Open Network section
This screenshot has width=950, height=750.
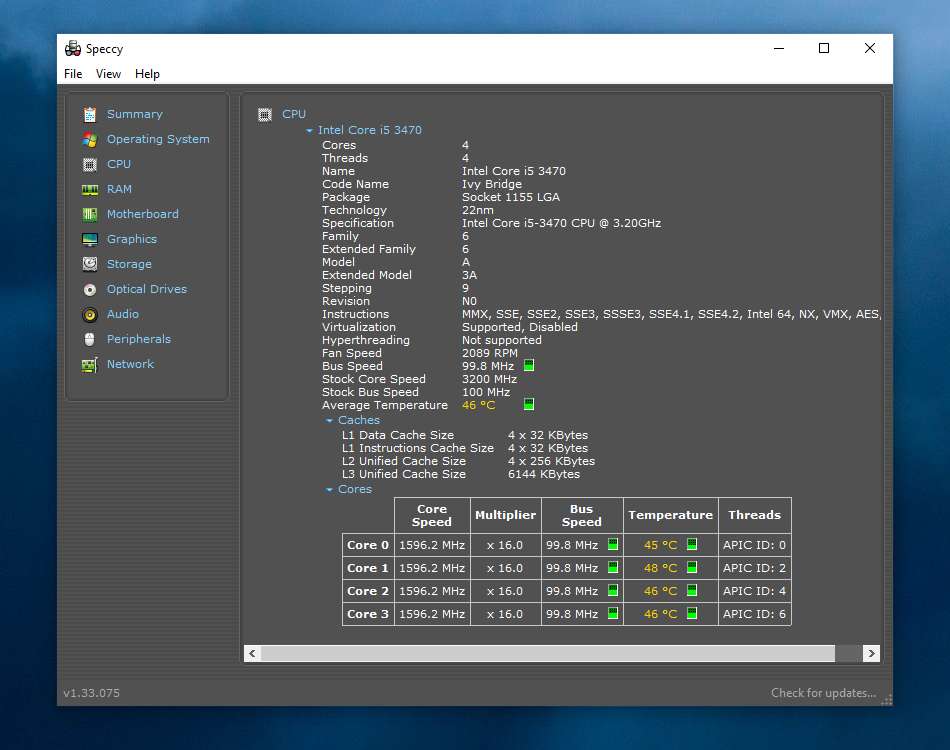click(x=130, y=364)
